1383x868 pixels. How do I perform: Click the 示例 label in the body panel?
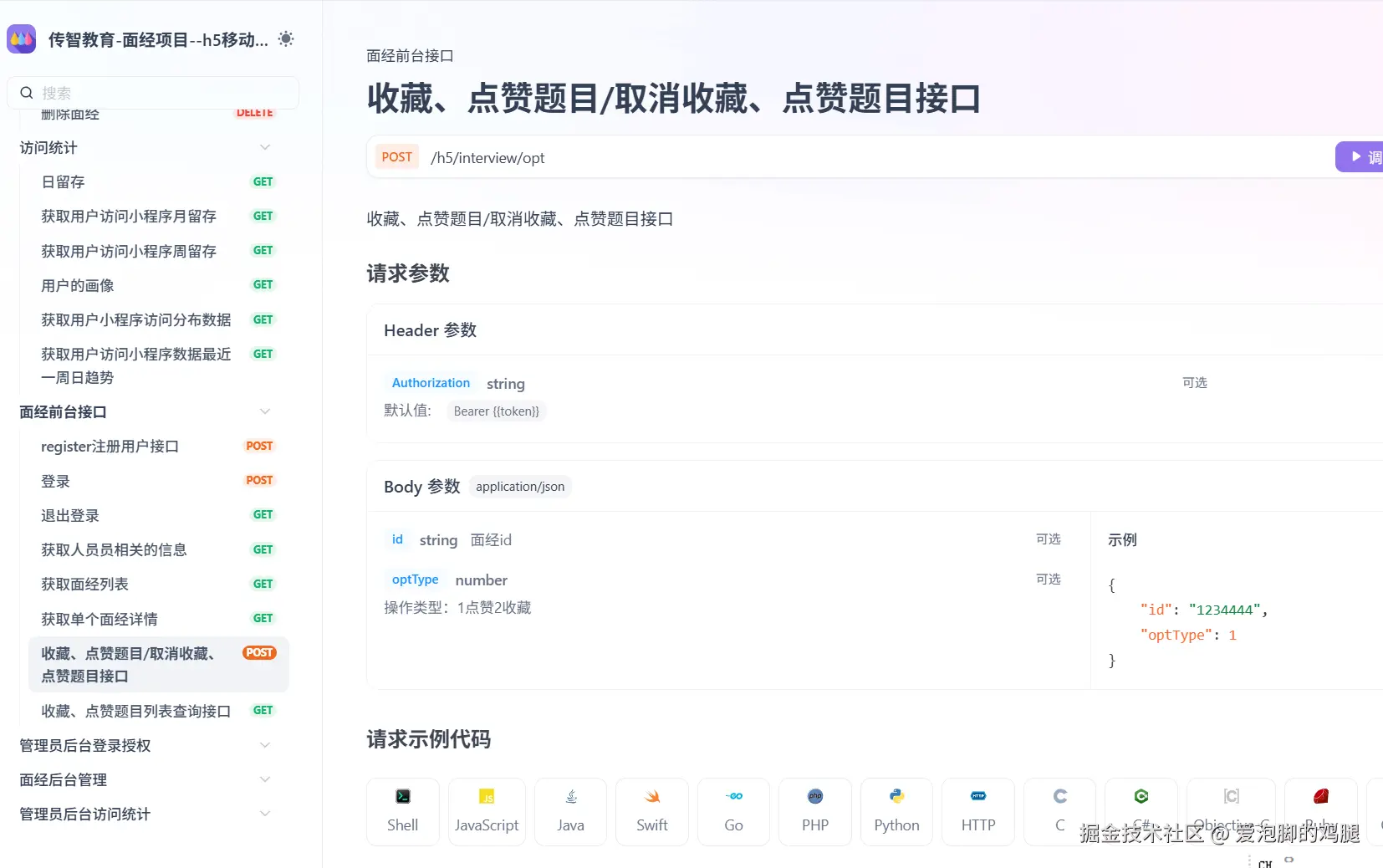click(1122, 540)
